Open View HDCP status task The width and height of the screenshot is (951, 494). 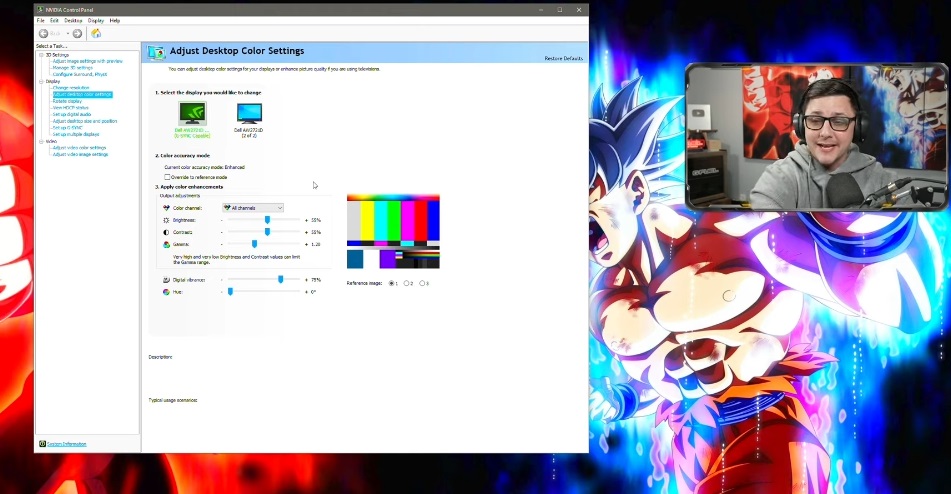pyautogui.click(x=71, y=108)
